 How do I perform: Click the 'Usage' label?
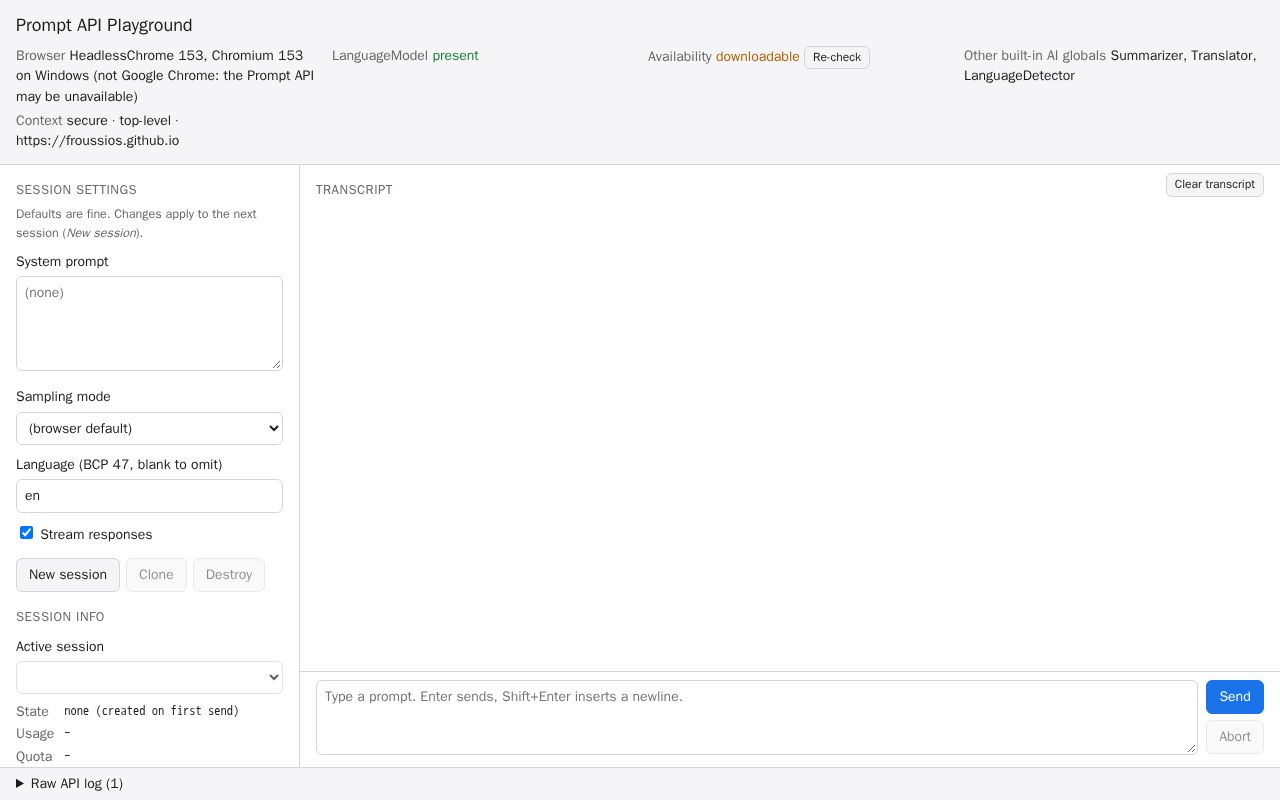[x=35, y=734]
